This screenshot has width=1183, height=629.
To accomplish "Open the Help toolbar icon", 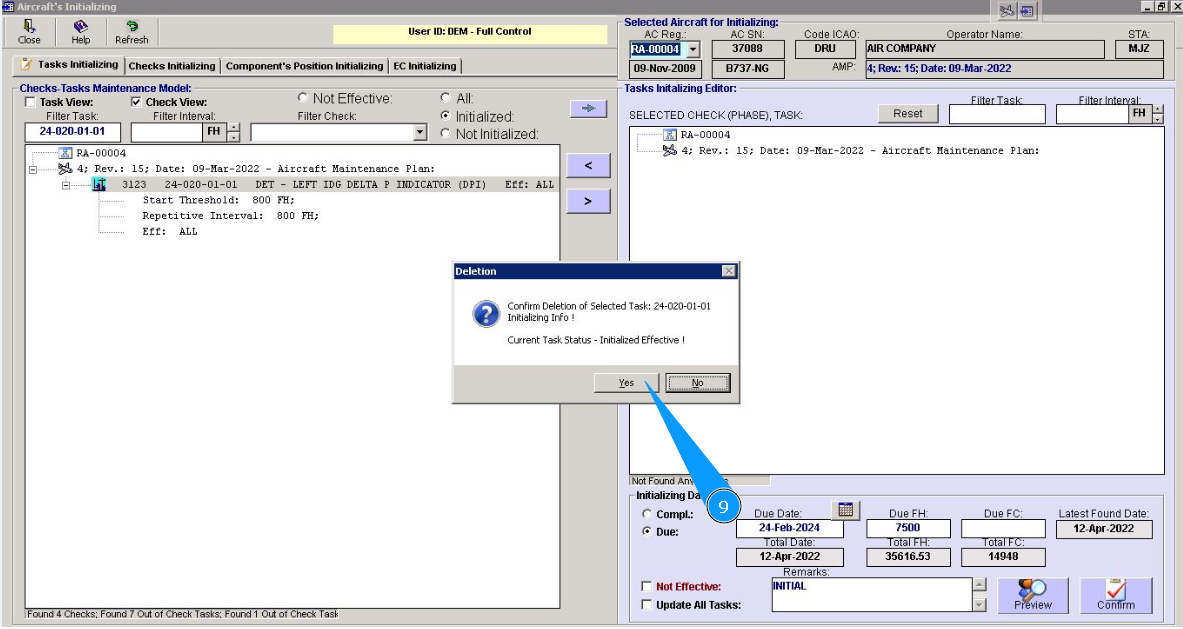I will [x=81, y=32].
